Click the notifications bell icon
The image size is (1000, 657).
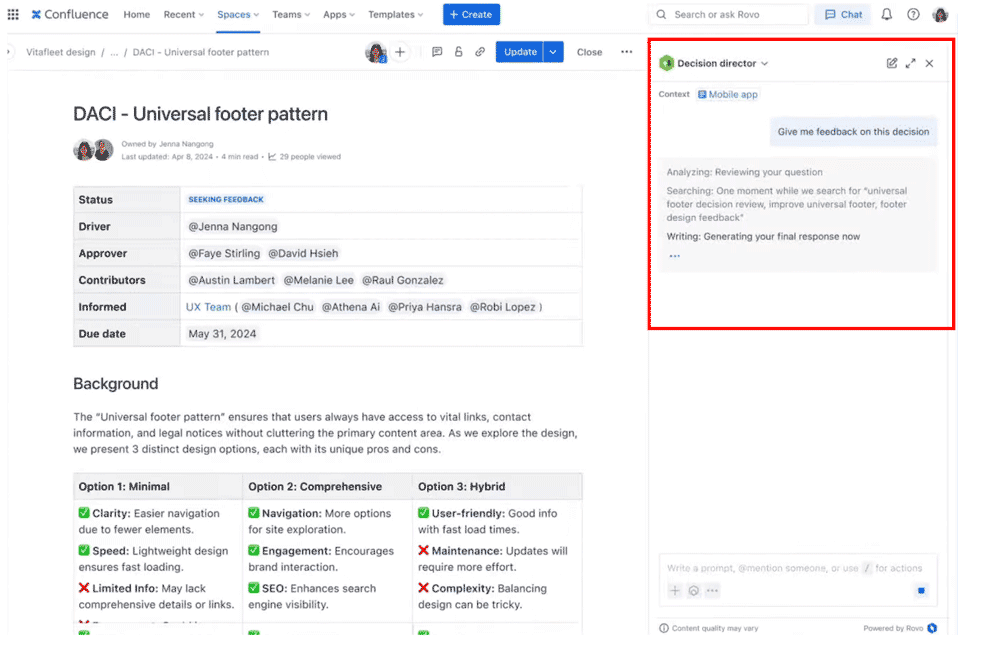[886, 15]
